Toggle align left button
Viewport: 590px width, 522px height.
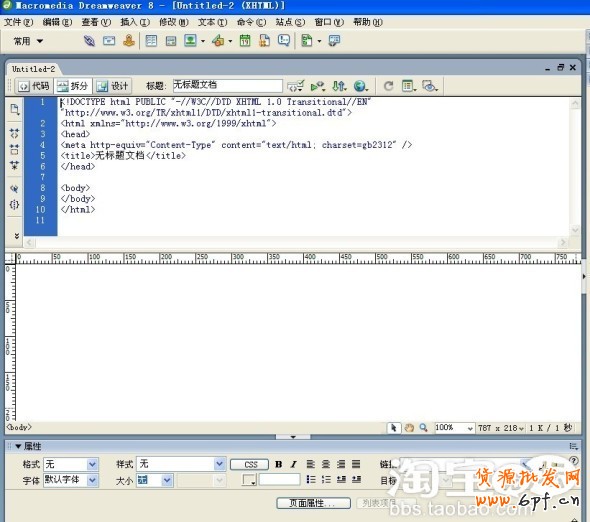click(310, 464)
